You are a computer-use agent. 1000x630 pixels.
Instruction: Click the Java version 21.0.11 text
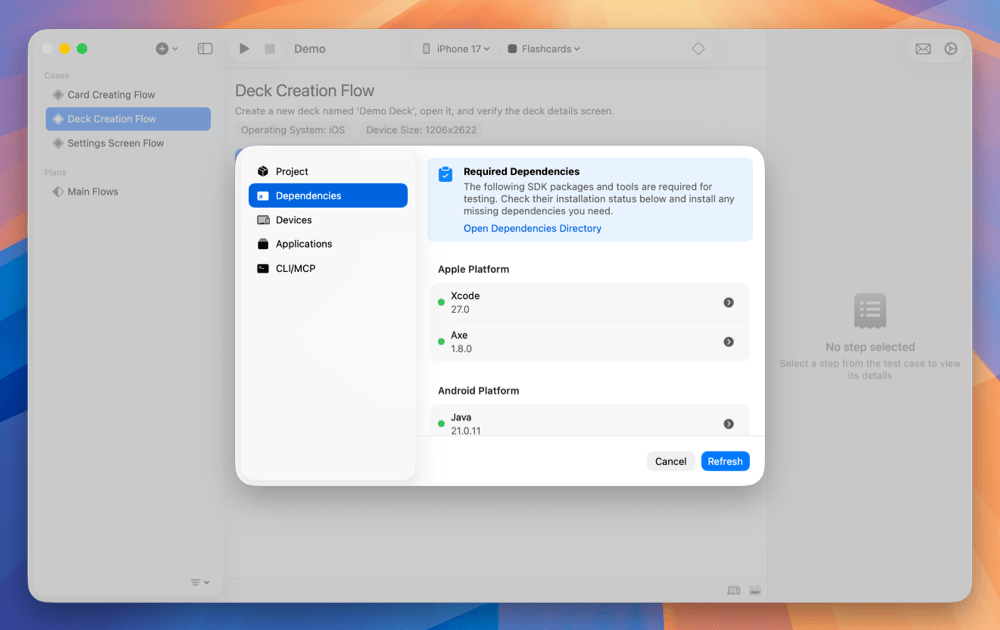pyautogui.click(x=466, y=430)
